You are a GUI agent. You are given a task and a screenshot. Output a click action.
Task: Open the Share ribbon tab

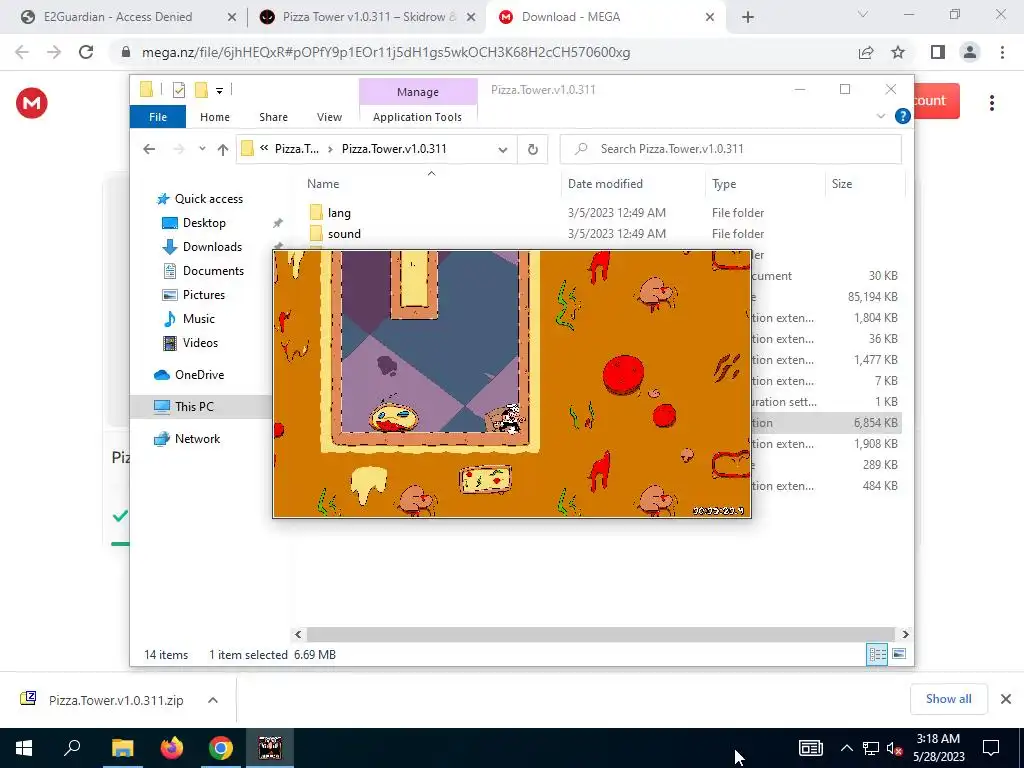[x=273, y=117]
